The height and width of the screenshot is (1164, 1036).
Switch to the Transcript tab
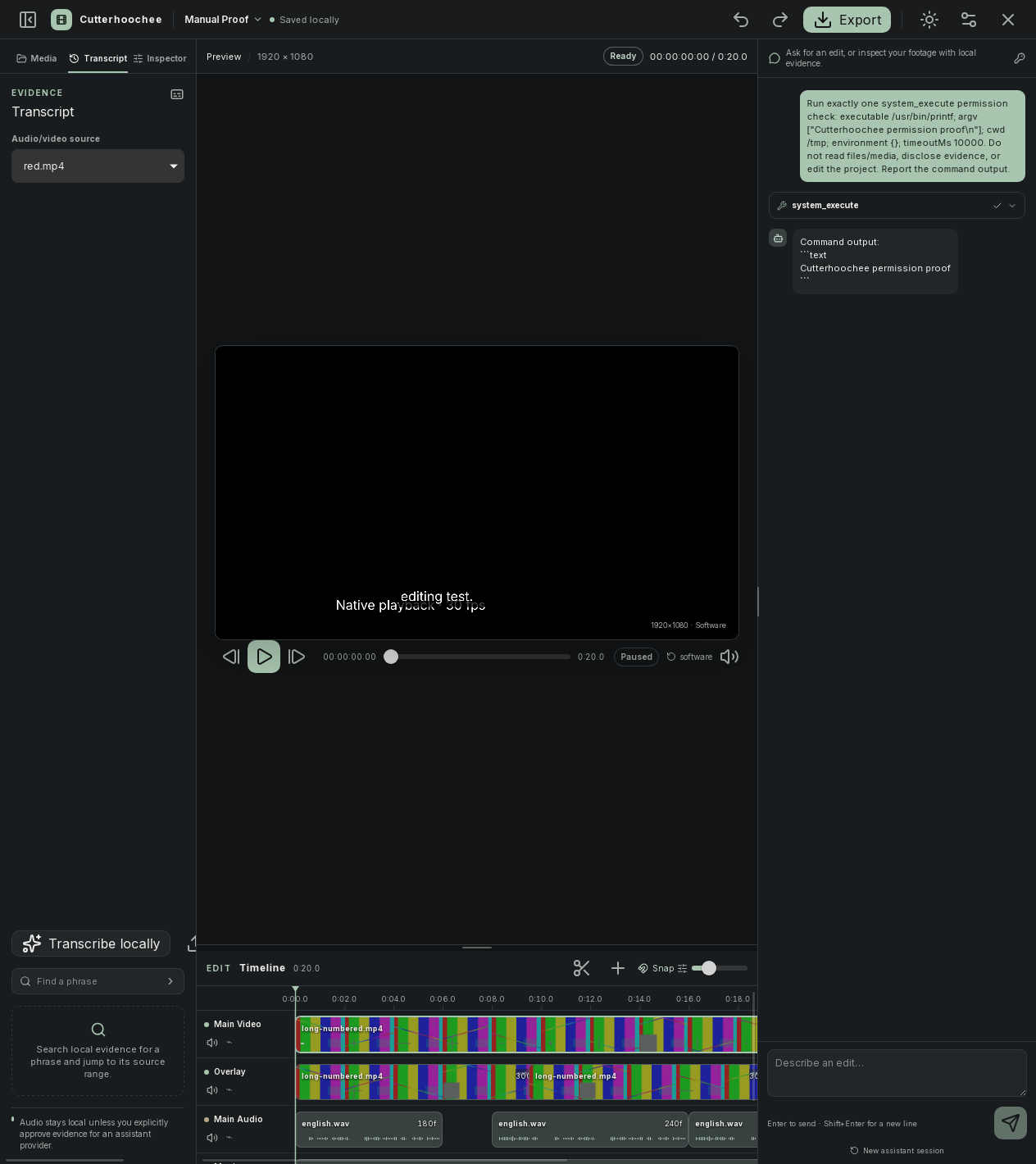[x=98, y=58]
